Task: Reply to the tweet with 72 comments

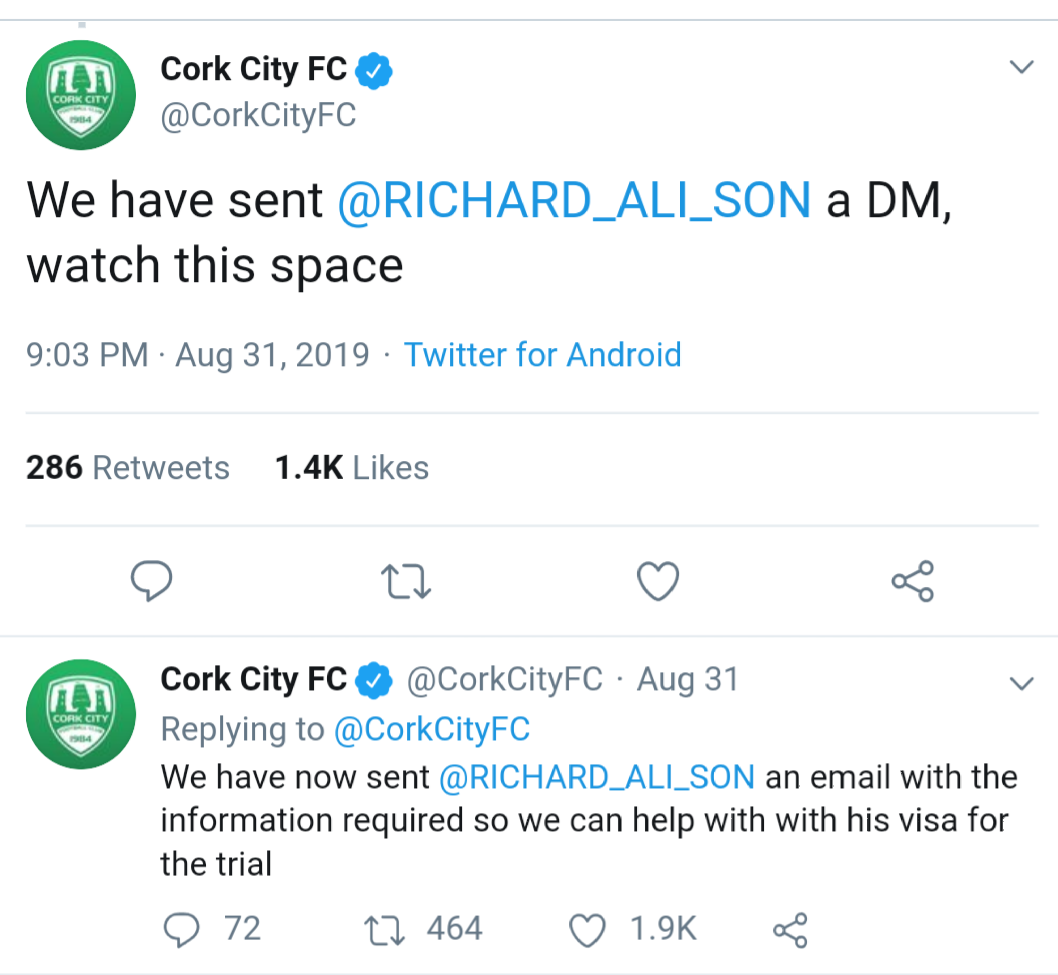Action: pyautogui.click(x=182, y=930)
